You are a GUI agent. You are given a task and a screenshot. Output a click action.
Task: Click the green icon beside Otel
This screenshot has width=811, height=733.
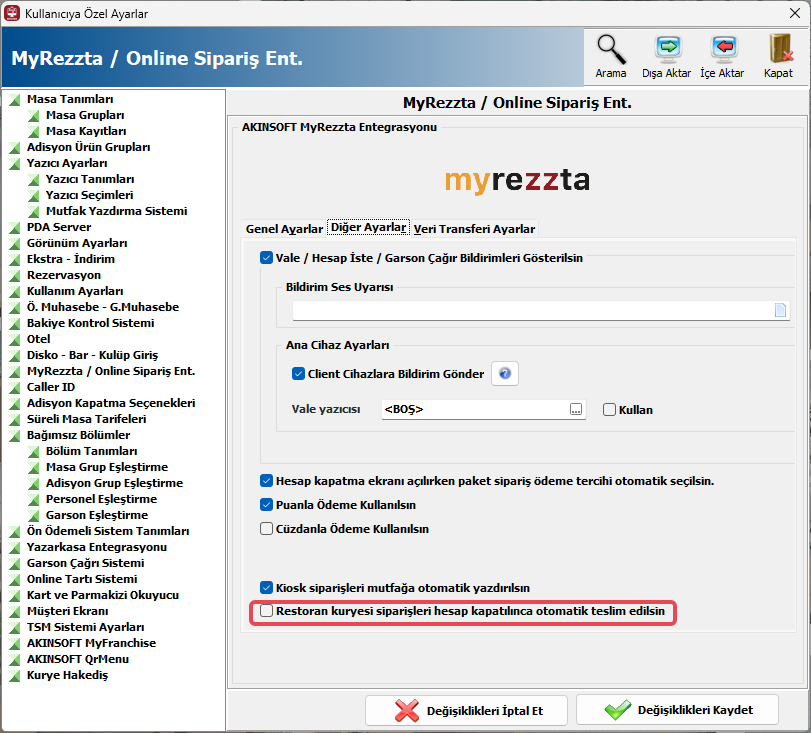click(x=14, y=339)
